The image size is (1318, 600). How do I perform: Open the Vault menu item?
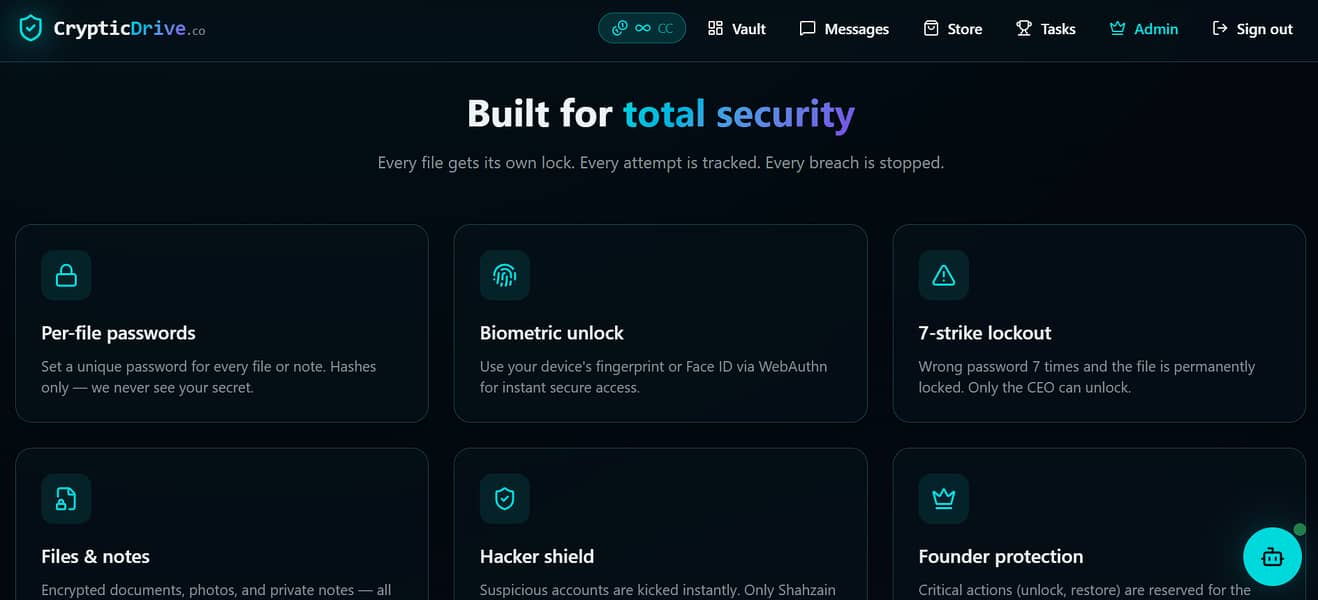[736, 29]
